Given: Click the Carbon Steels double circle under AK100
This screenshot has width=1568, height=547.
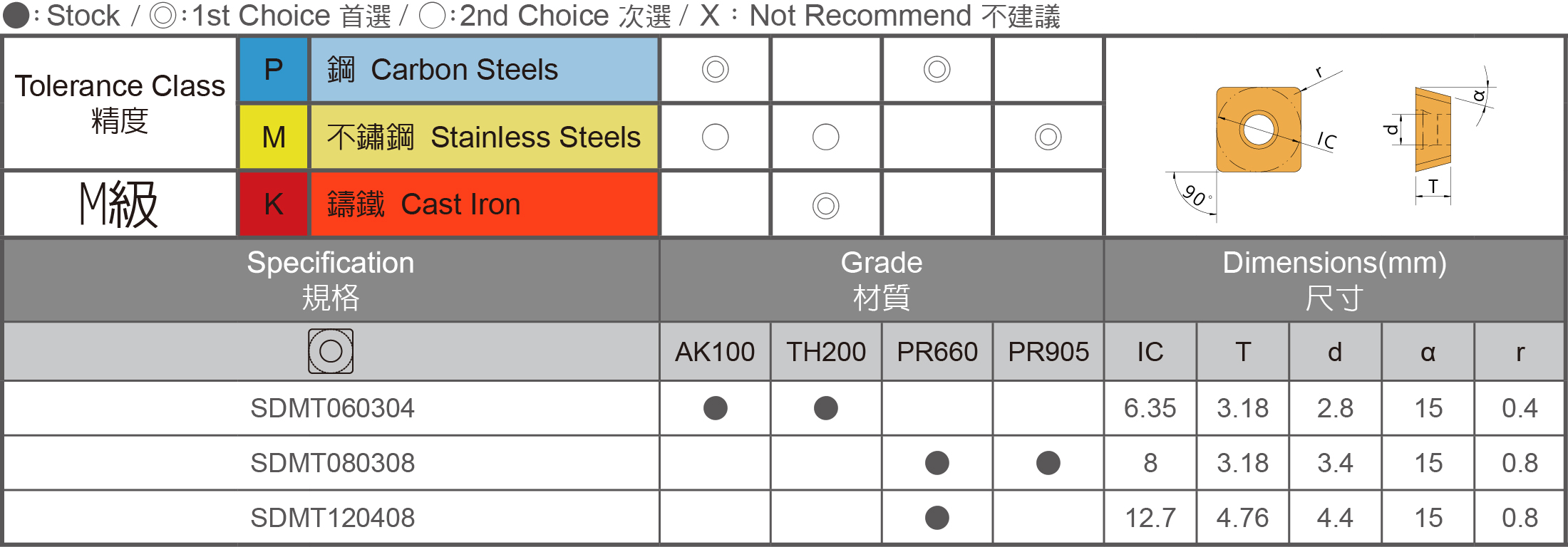Looking at the screenshot, I should (715, 69).
